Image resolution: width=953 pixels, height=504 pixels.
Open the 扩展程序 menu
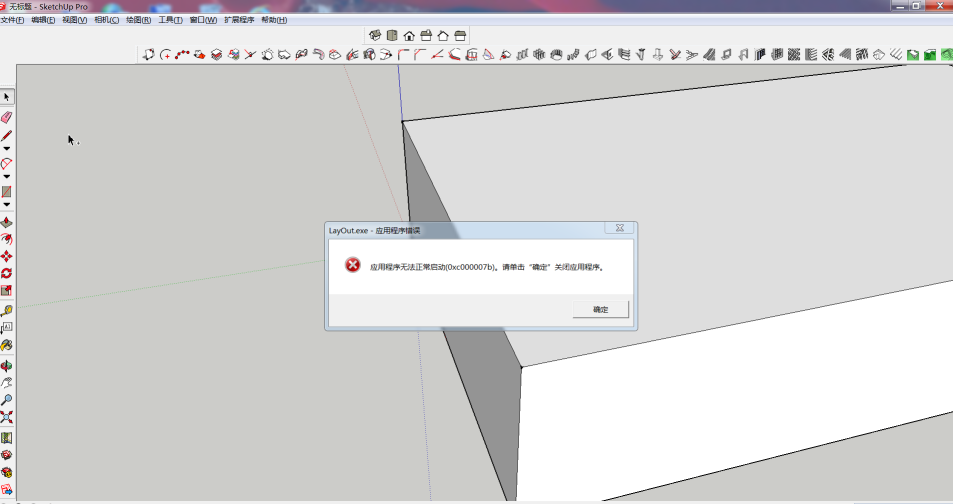238,20
